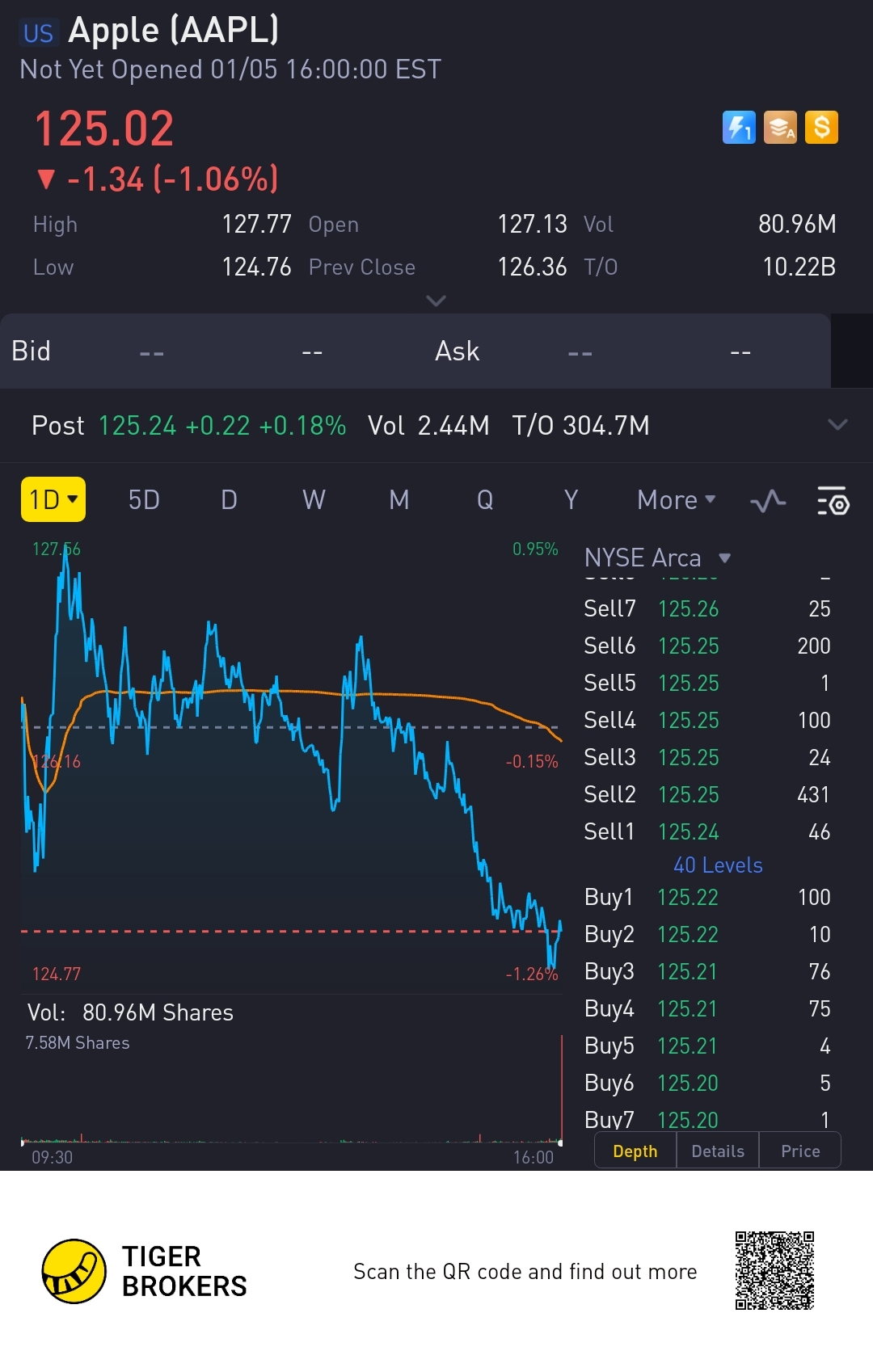Open the More timeframes dropdown

(676, 500)
